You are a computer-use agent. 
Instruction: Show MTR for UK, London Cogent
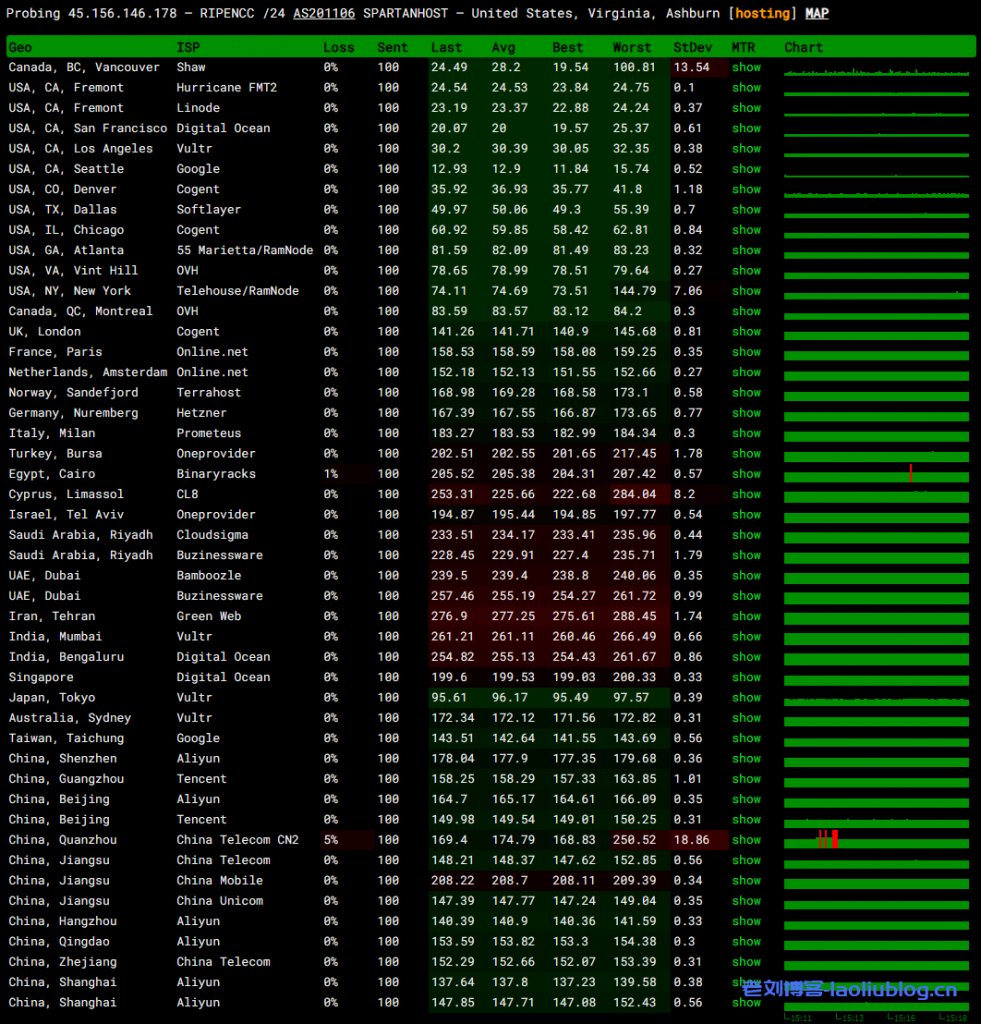[746, 332]
